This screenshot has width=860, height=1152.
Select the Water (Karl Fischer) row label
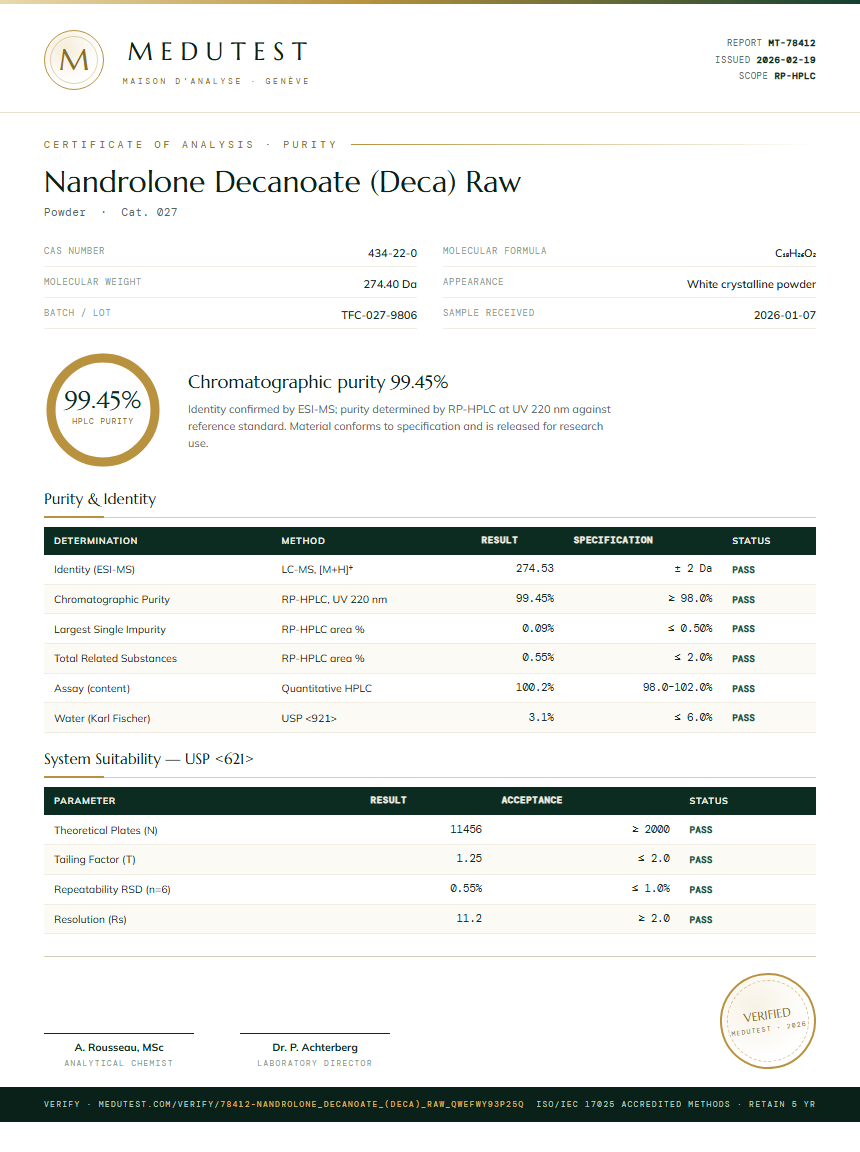pyautogui.click(x=102, y=719)
